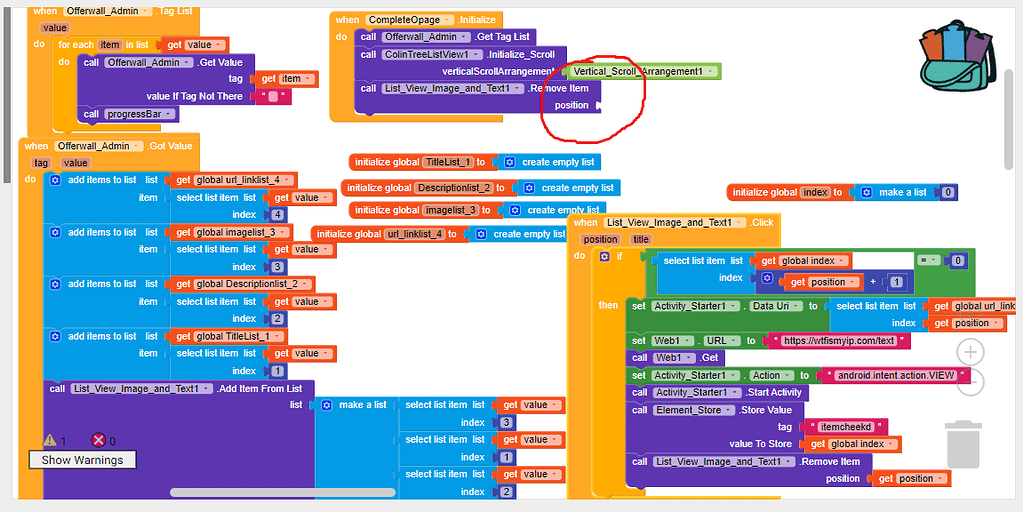Click the red error X icon

point(98,440)
